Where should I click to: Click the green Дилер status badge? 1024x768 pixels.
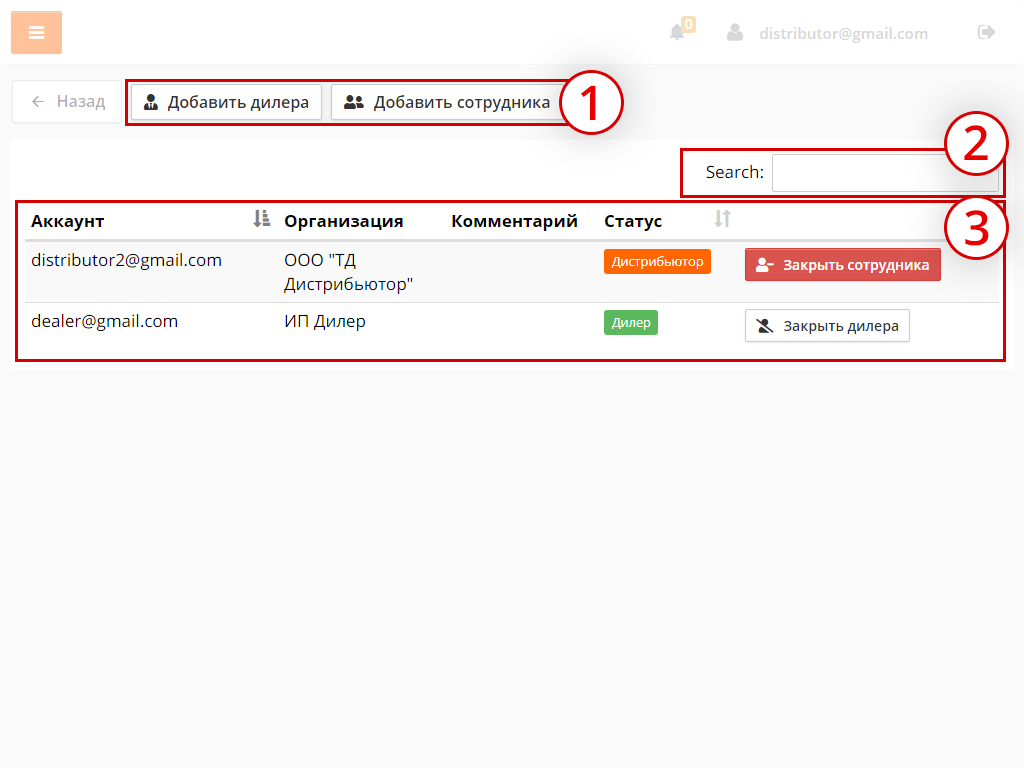630,323
